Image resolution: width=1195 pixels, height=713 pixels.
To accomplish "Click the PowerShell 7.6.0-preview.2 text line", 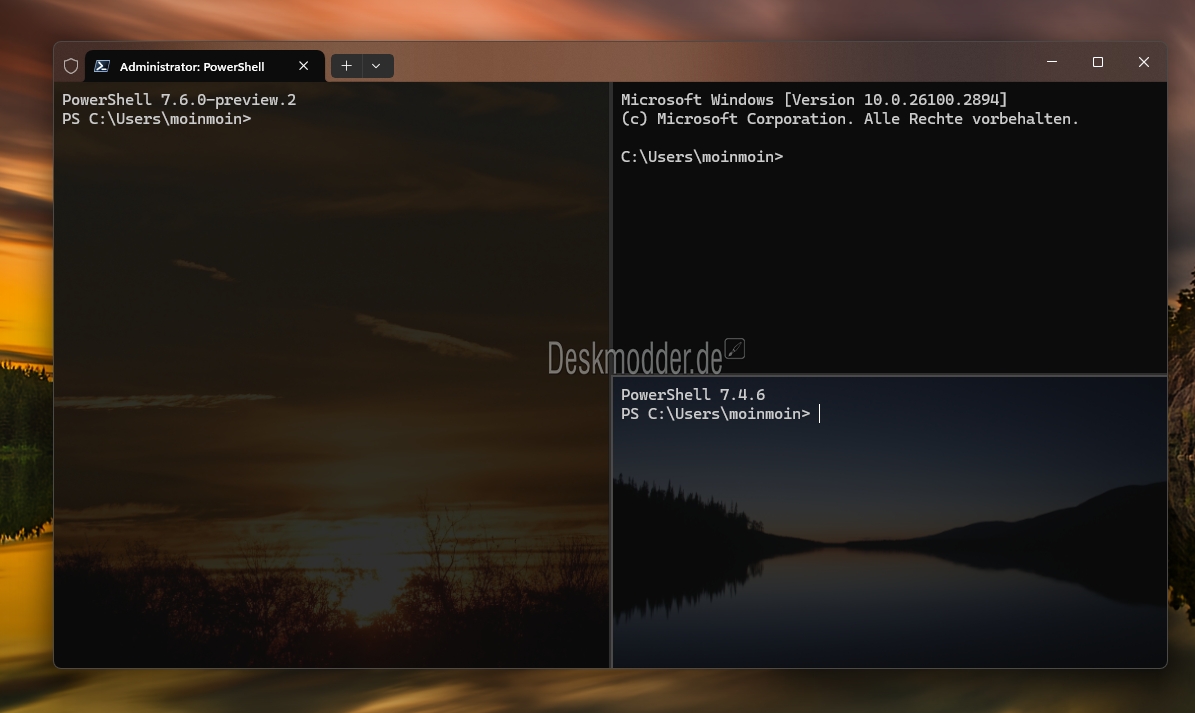I will pyautogui.click(x=179, y=100).
